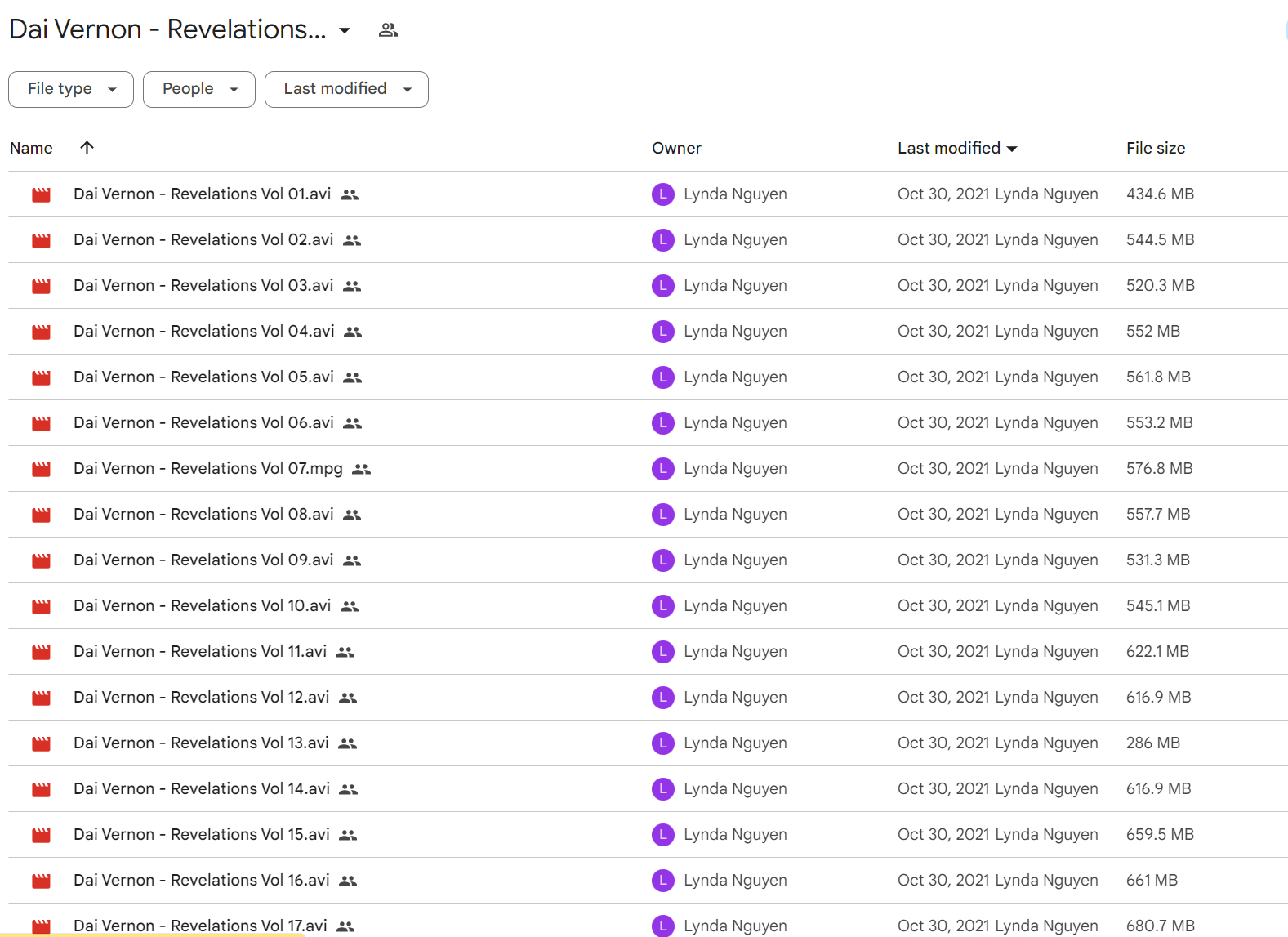Click the File size column header
Image resolution: width=1288 pixels, height=937 pixels.
1156,148
